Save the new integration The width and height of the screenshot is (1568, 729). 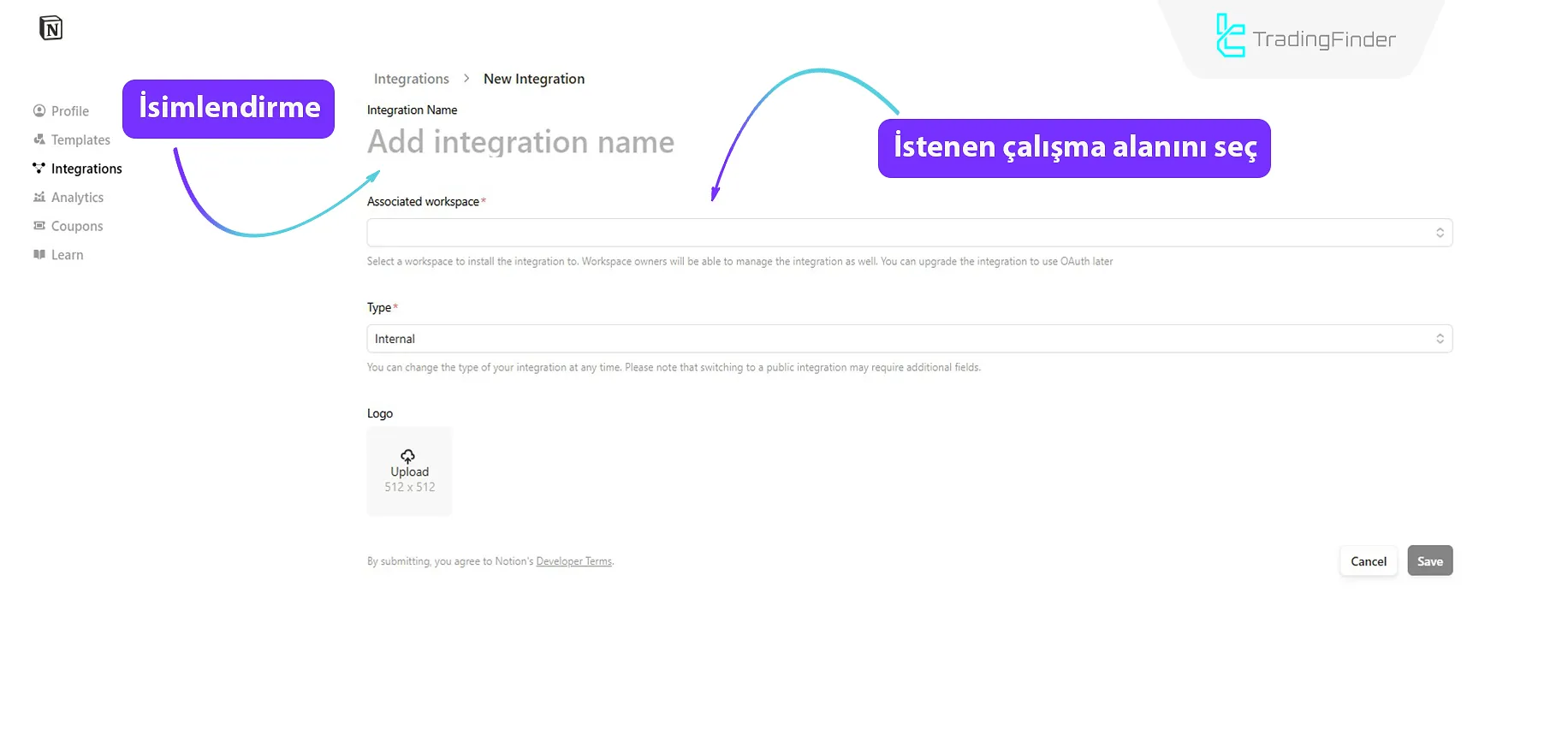point(1430,561)
